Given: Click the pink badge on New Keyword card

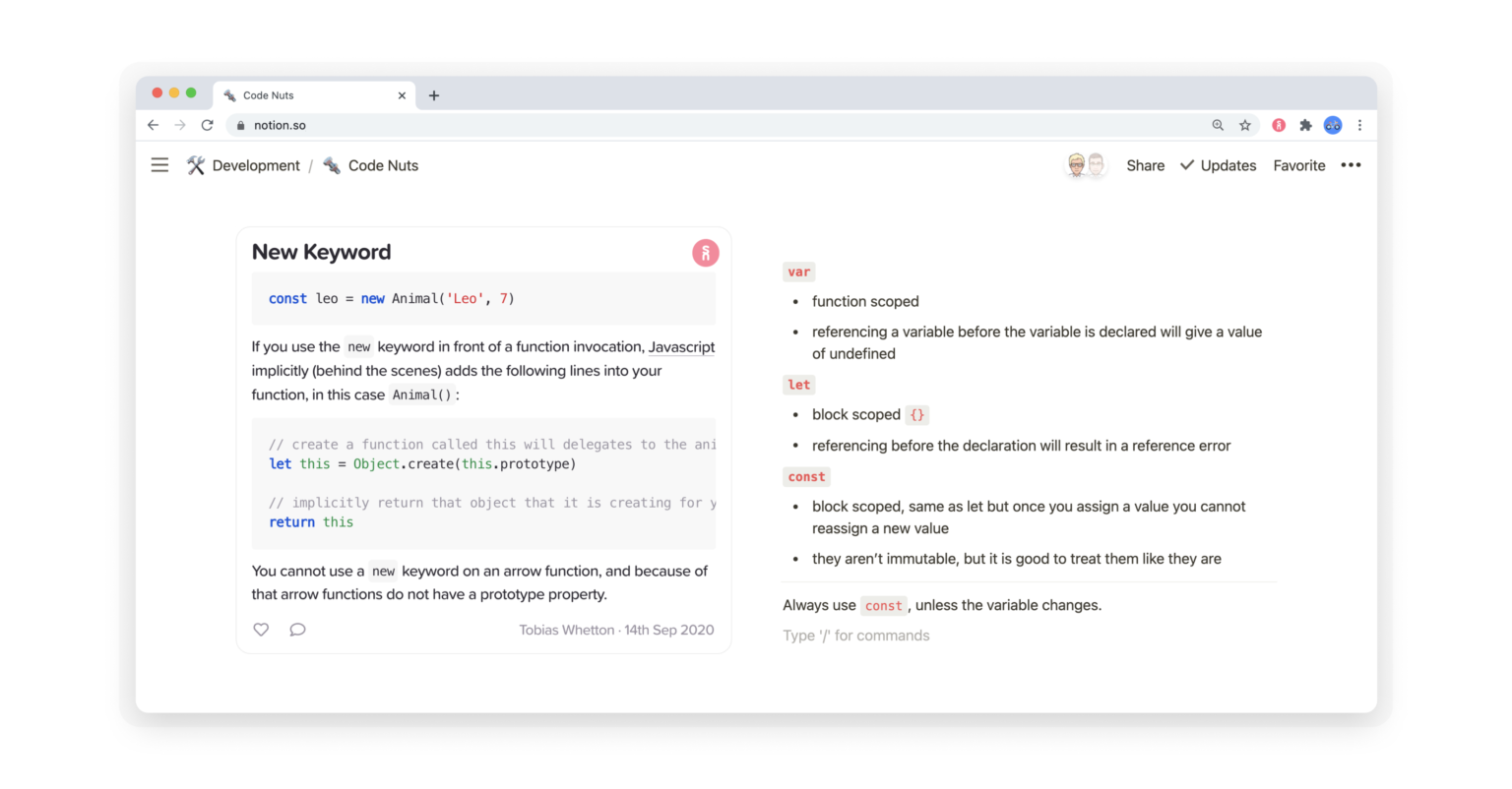Looking at the screenshot, I should 705,253.
